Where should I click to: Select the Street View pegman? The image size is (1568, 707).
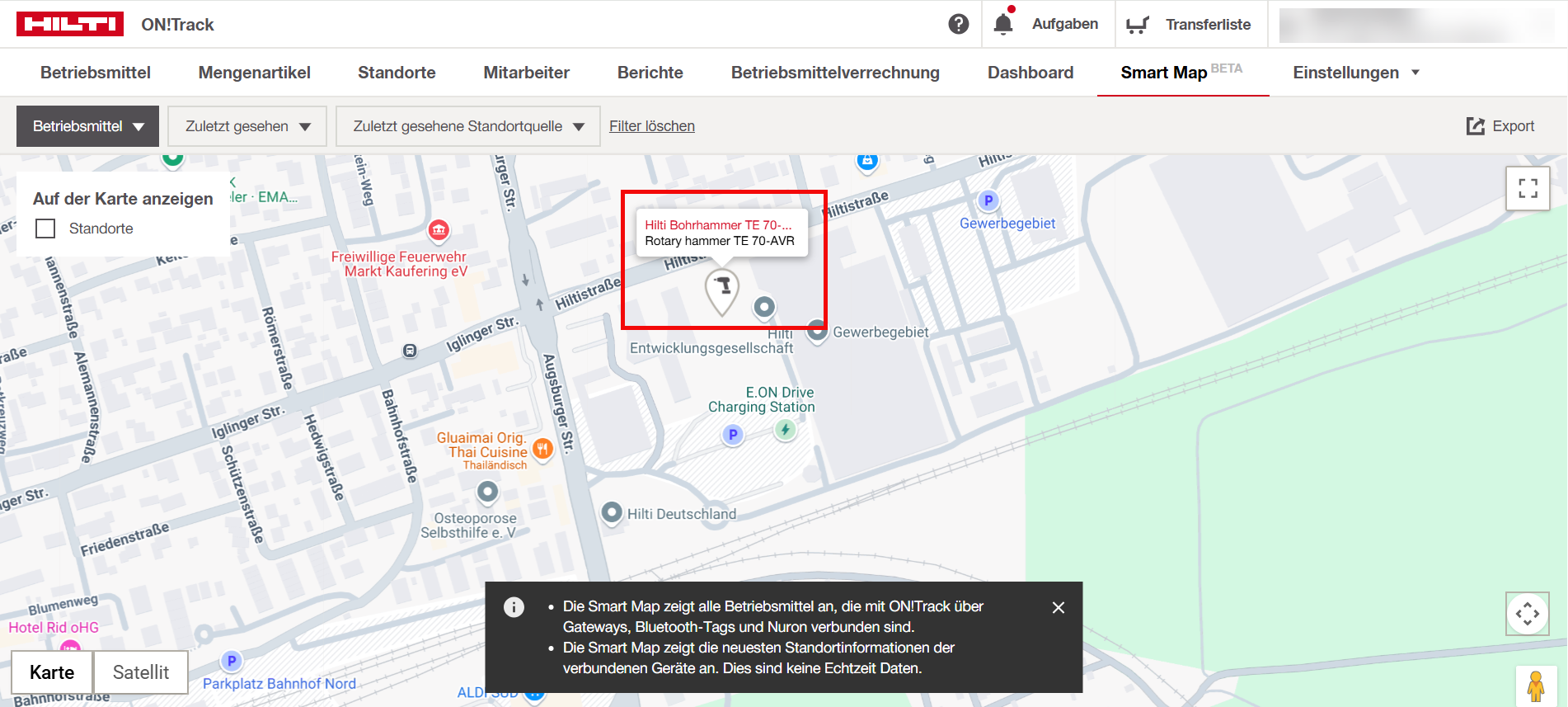point(1535,686)
